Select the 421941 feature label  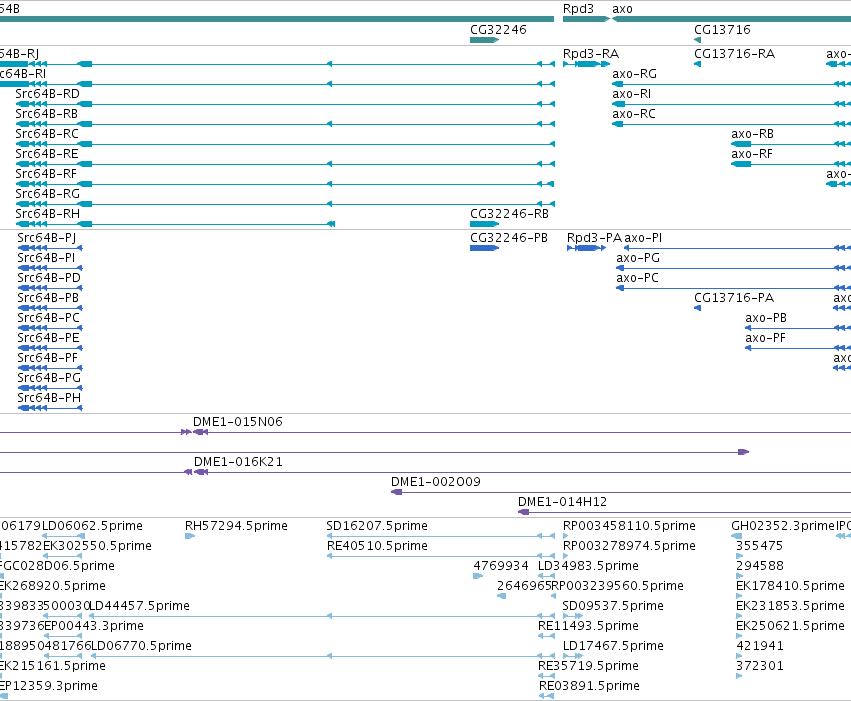pos(760,647)
